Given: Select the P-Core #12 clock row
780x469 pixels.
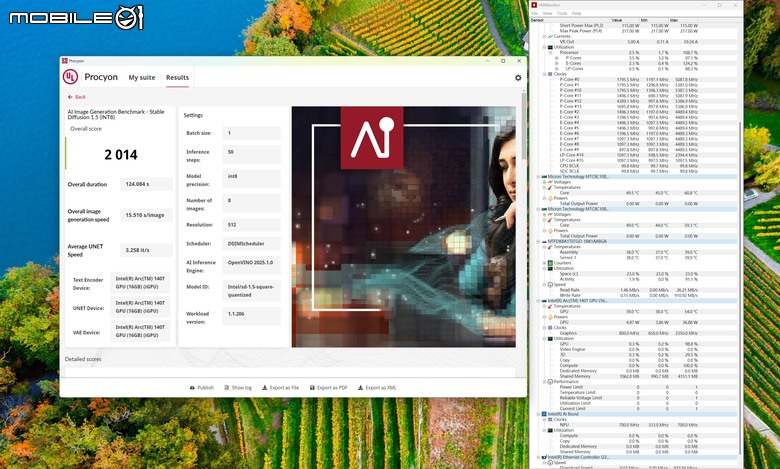Looking at the screenshot, I should coord(634,101).
